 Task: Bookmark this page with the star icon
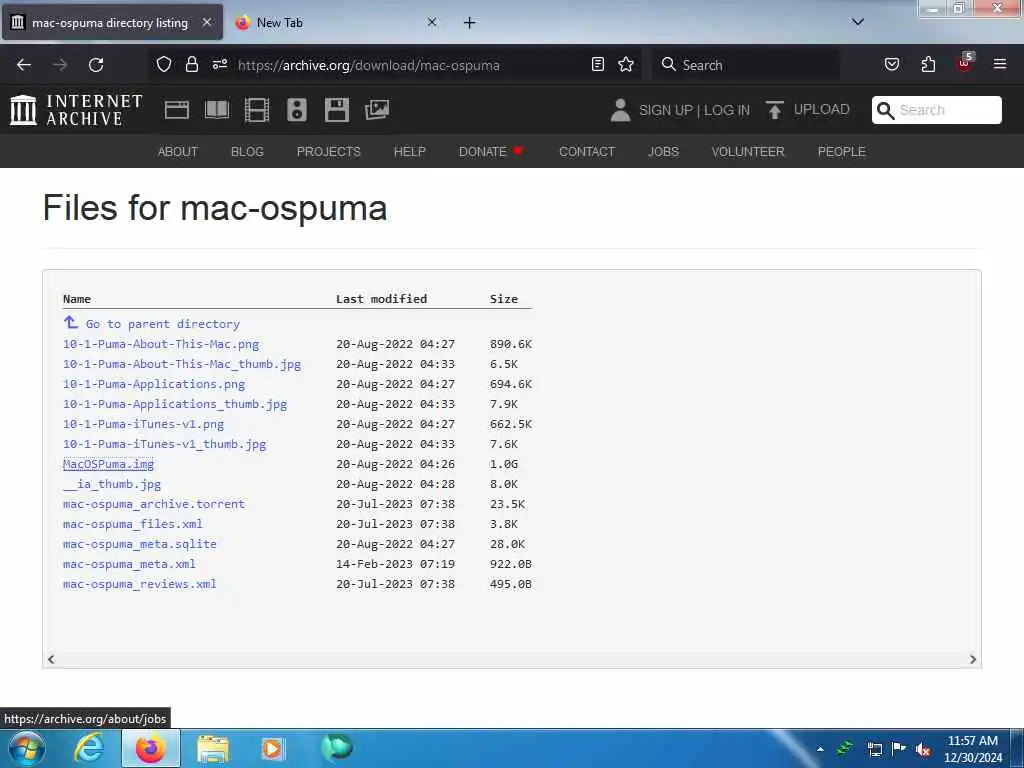(x=626, y=64)
